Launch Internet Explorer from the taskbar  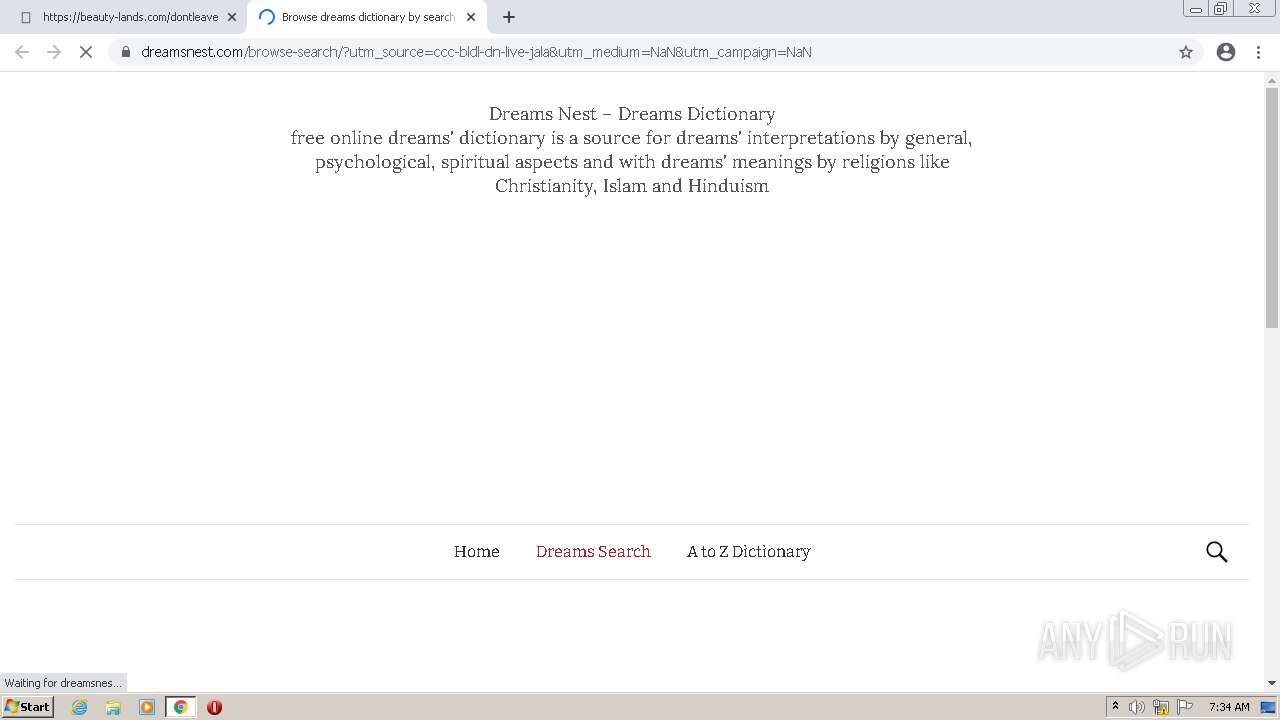(80, 707)
